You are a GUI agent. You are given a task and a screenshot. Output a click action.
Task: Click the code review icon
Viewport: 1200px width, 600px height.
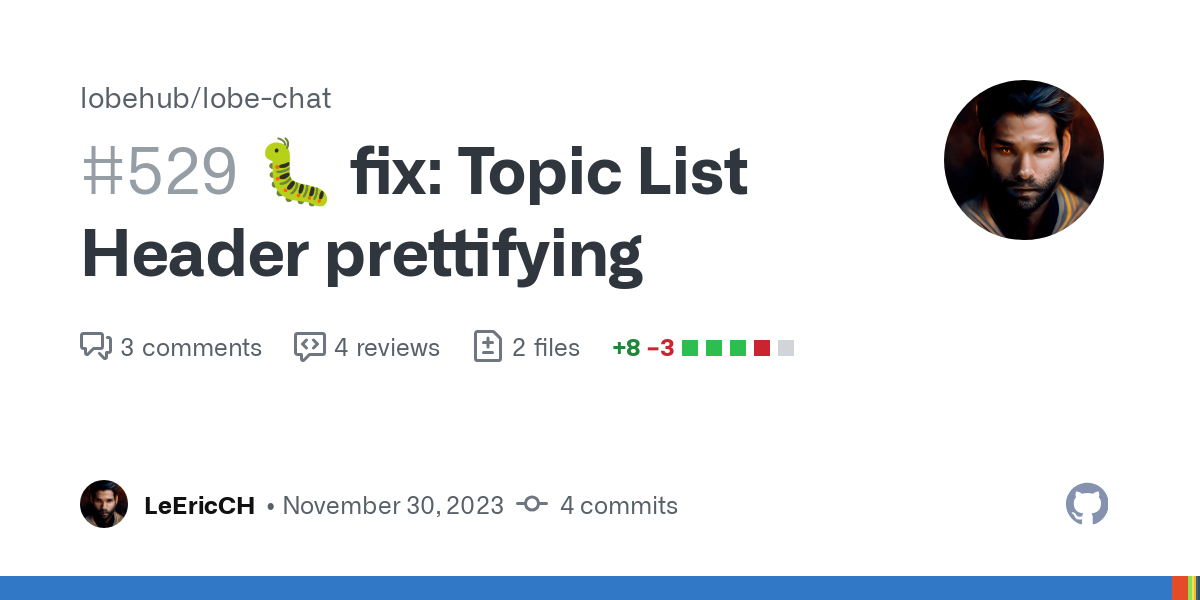[310, 347]
